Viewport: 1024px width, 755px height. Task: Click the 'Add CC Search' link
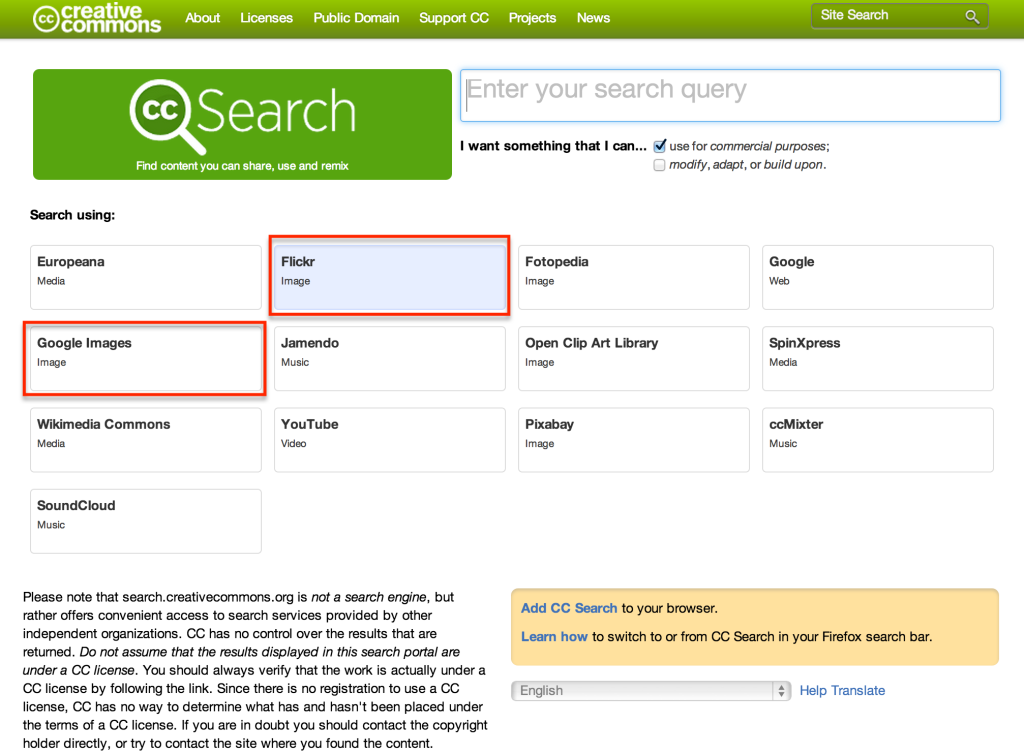tap(569, 608)
